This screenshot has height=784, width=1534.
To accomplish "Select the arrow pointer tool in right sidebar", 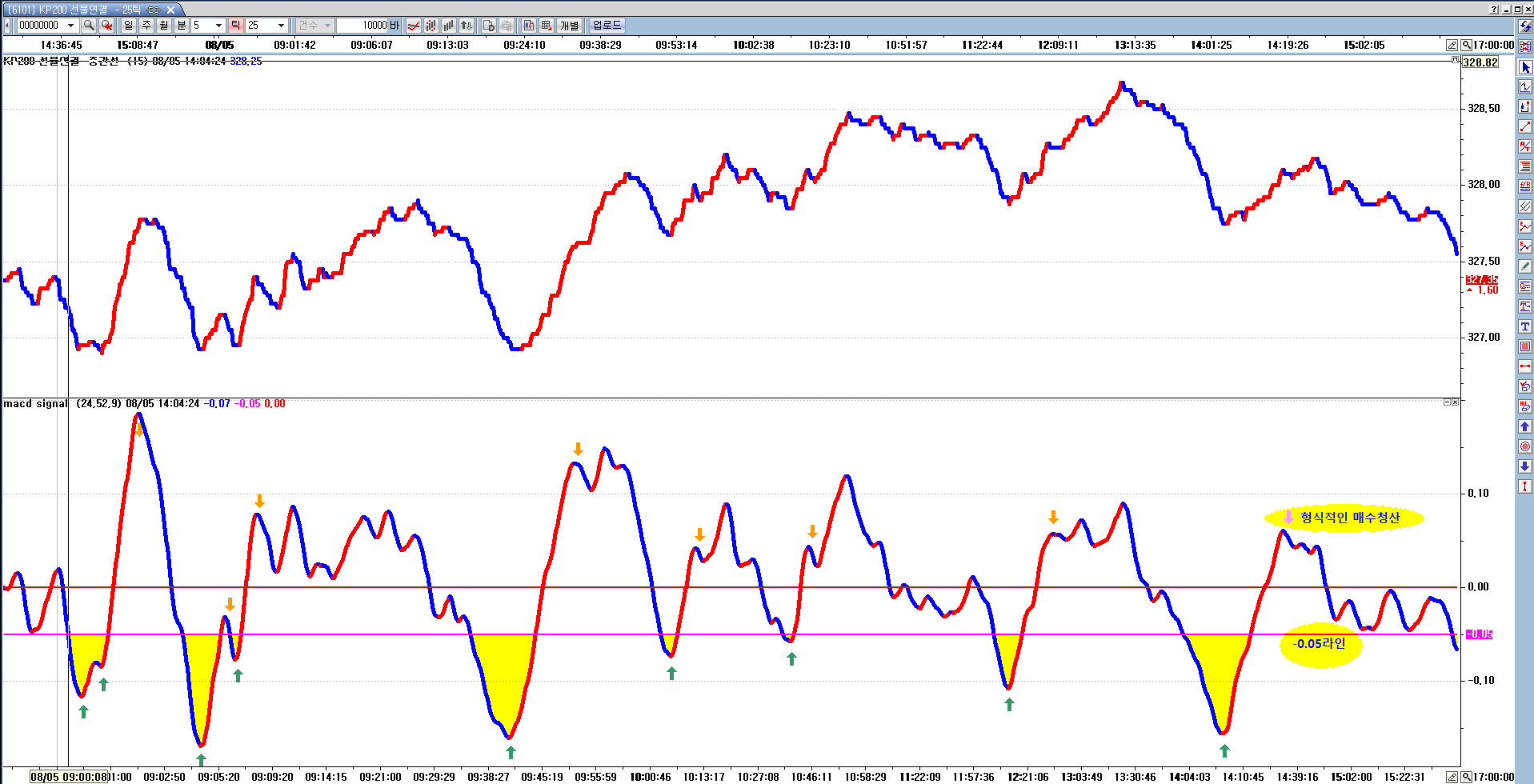I will pos(1525,67).
